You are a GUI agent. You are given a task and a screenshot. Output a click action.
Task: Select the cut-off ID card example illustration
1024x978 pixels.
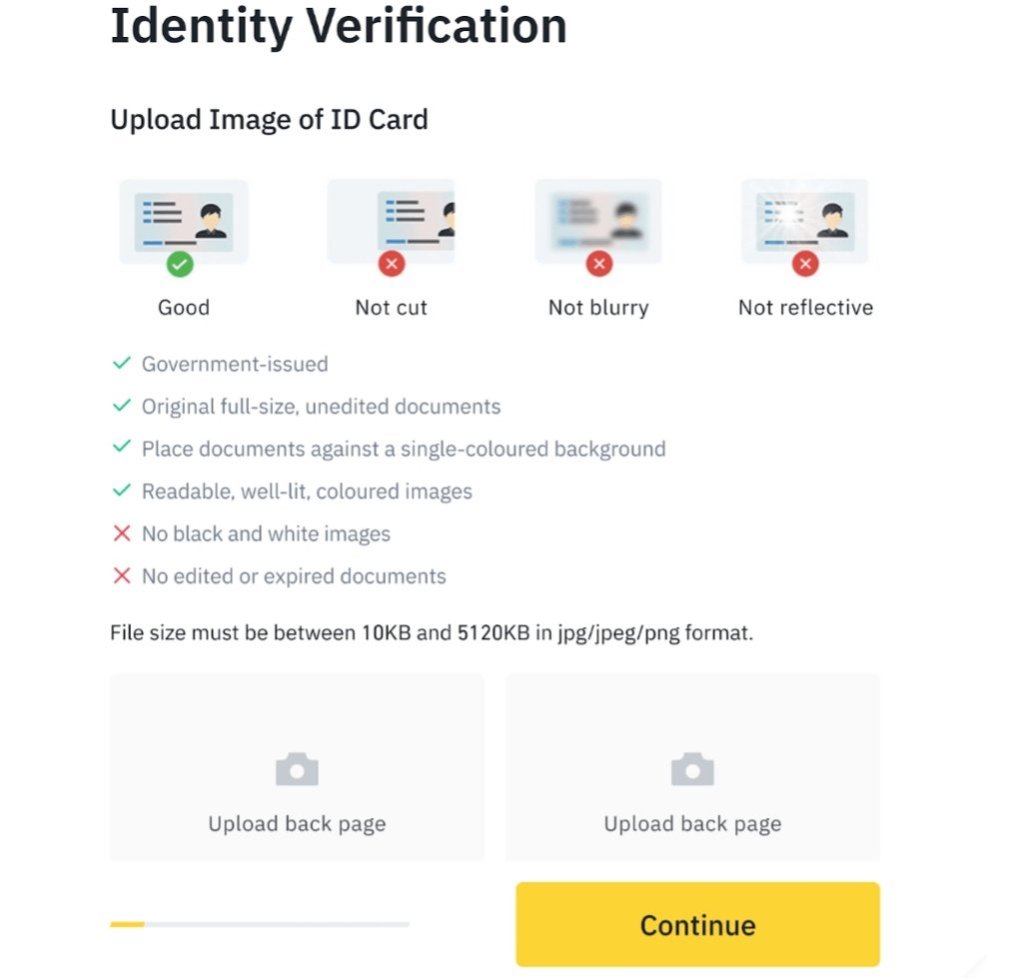point(391,221)
